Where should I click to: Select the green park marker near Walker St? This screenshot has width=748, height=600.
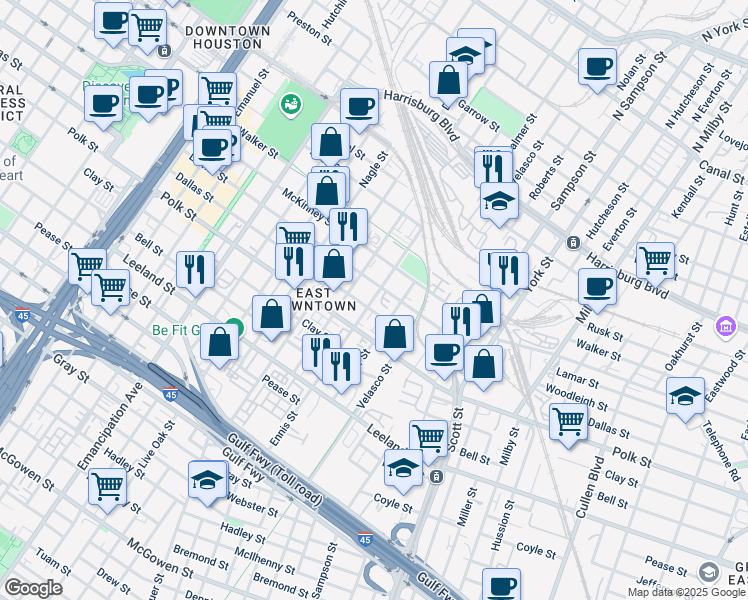point(290,105)
